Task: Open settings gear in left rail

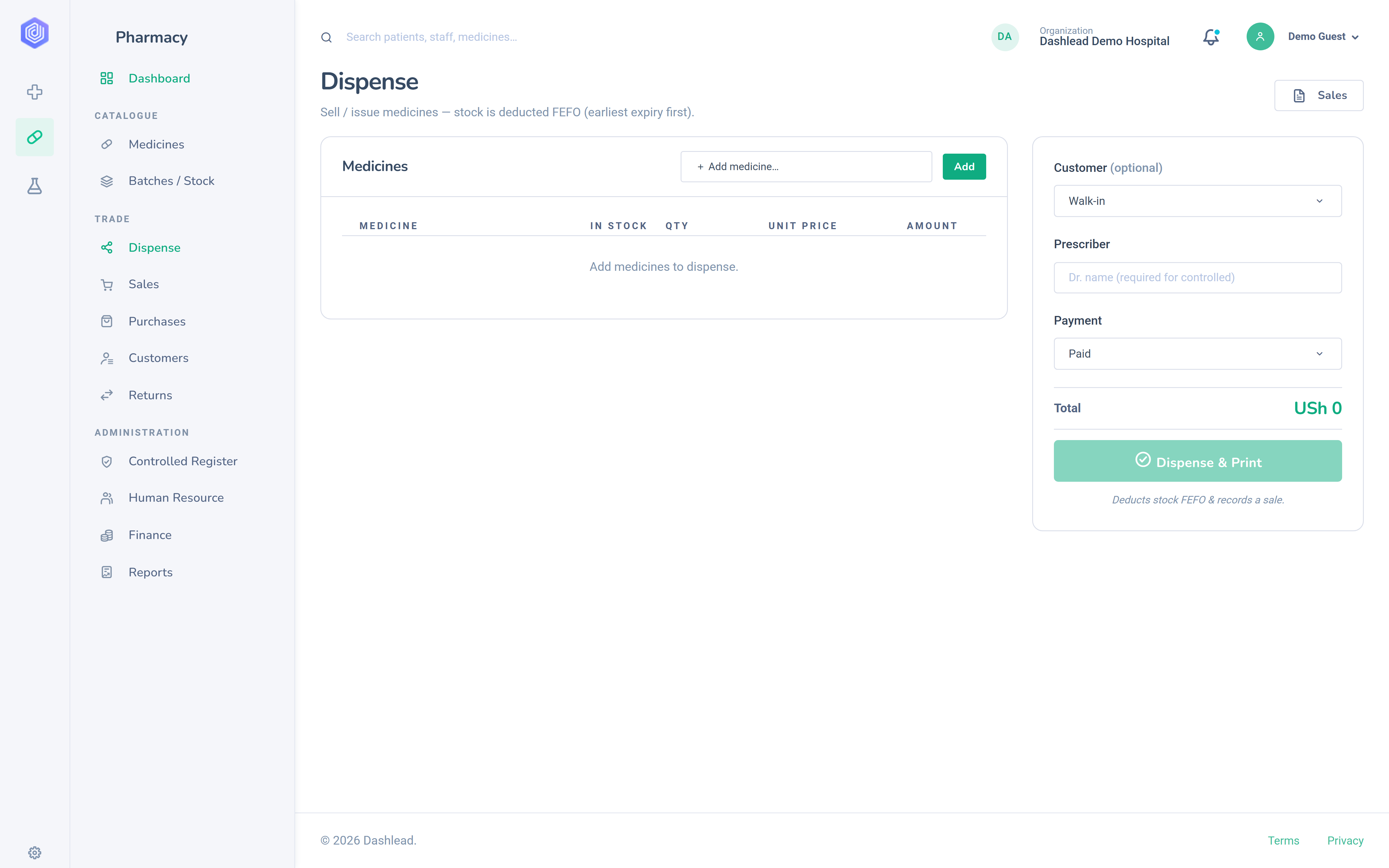Action: tap(34, 852)
